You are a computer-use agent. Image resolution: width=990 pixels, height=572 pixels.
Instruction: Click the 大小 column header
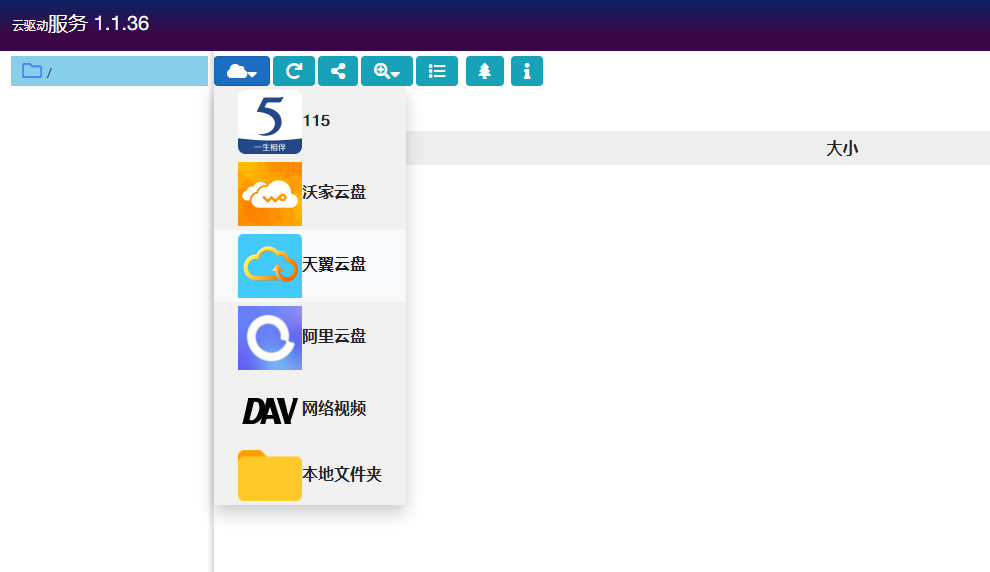pyautogui.click(x=842, y=148)
